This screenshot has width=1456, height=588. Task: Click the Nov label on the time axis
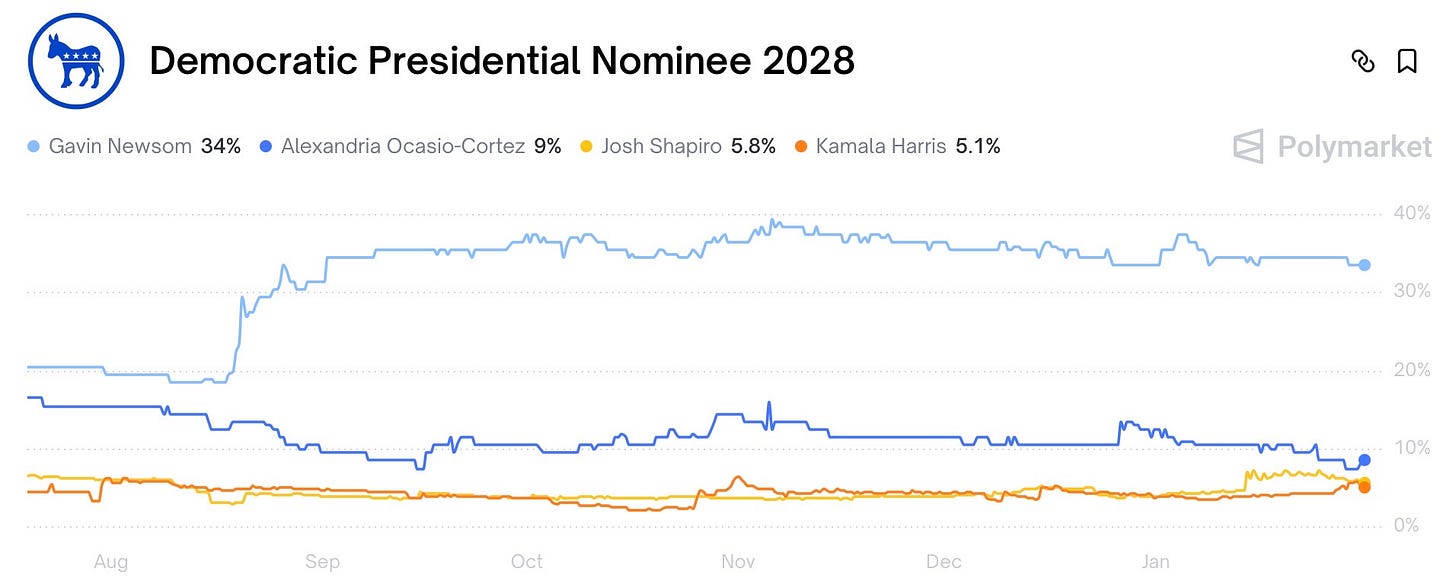[738, 562]
